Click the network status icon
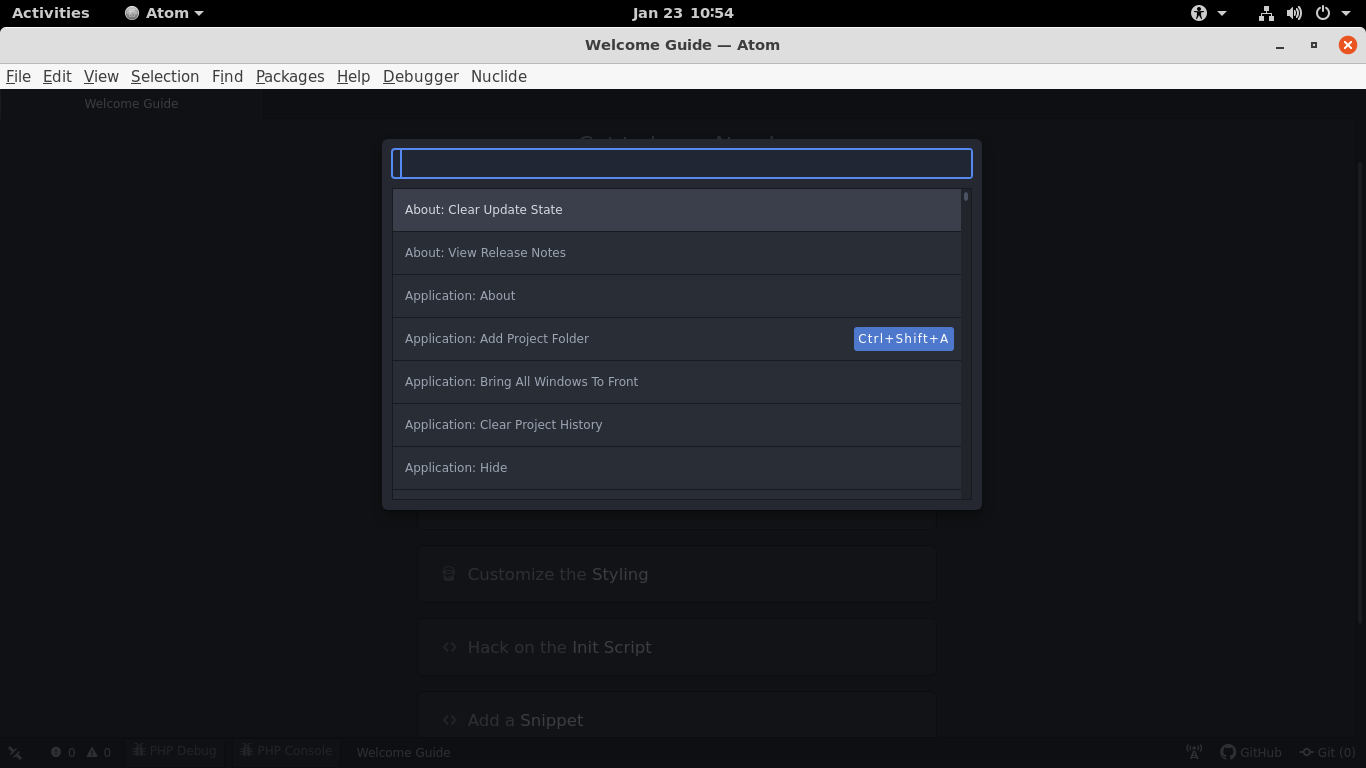The image size is (1366, 768). 1266,13
